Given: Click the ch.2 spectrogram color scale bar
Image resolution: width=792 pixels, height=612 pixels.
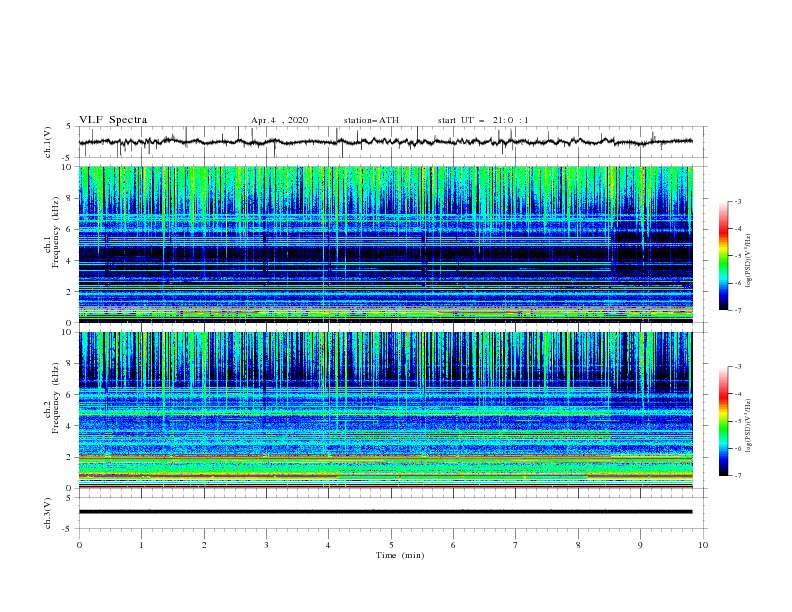Looking at the screenshot, I should 723,421.
